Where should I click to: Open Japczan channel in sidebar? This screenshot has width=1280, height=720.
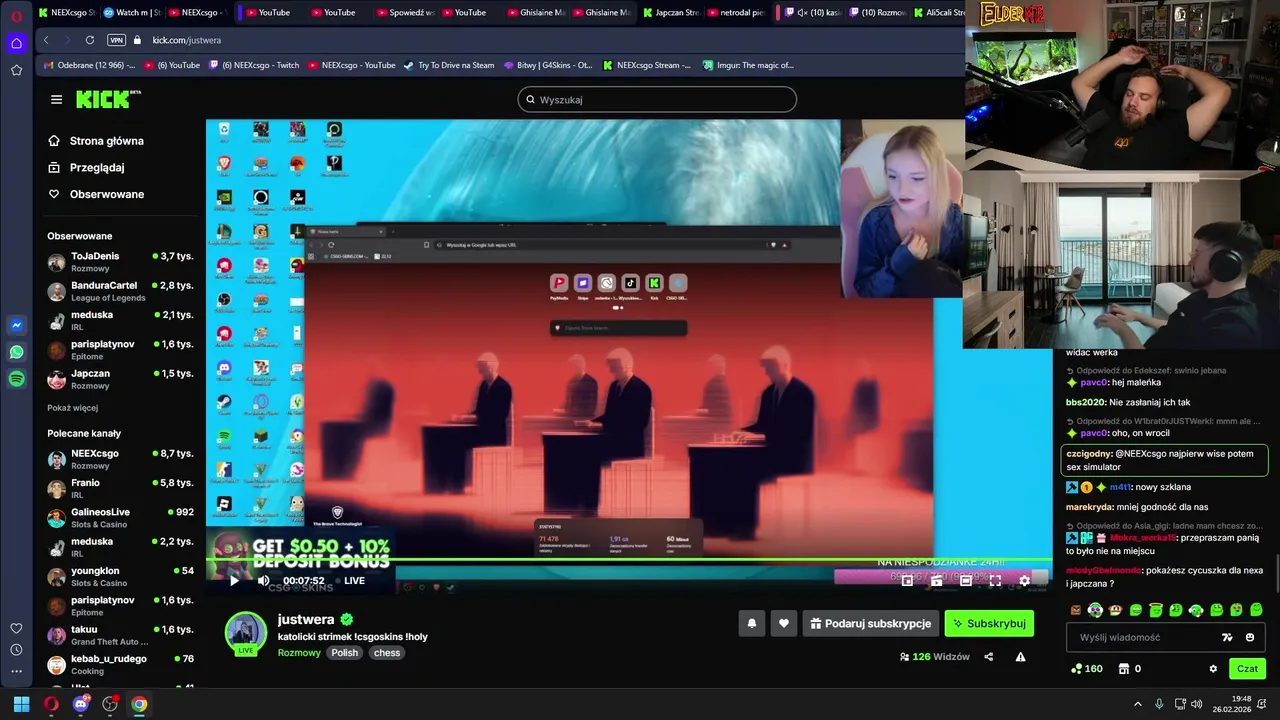[x=120, y=379]
